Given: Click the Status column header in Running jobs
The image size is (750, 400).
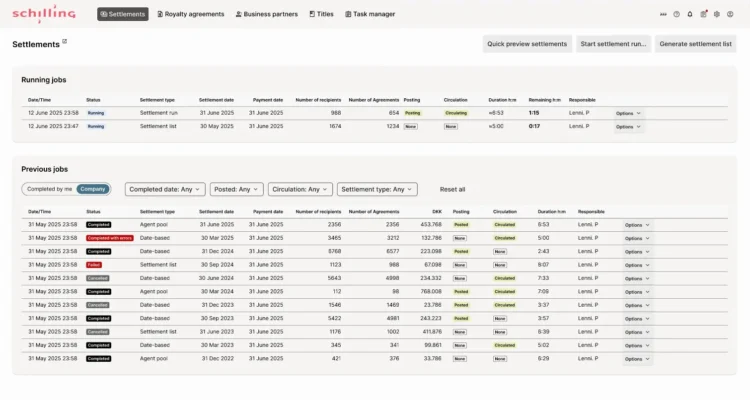Looking at the screenshot, I should pos(93,100).
